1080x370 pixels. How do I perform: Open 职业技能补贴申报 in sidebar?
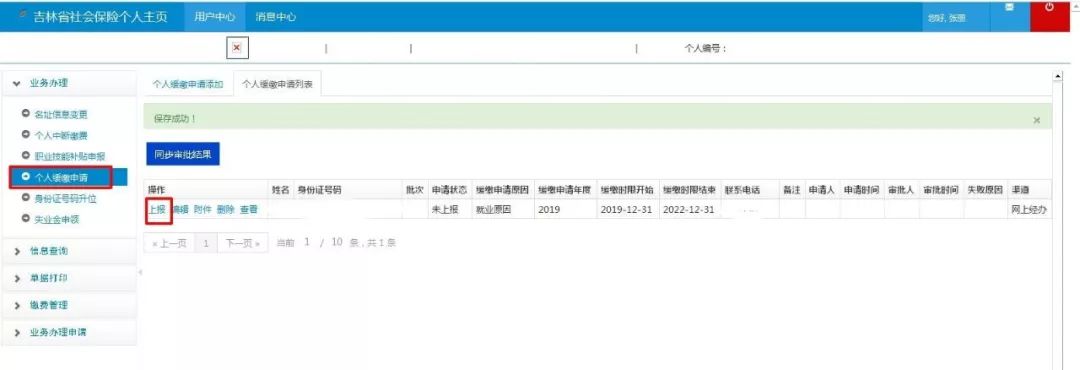click(x=69, y=156)
